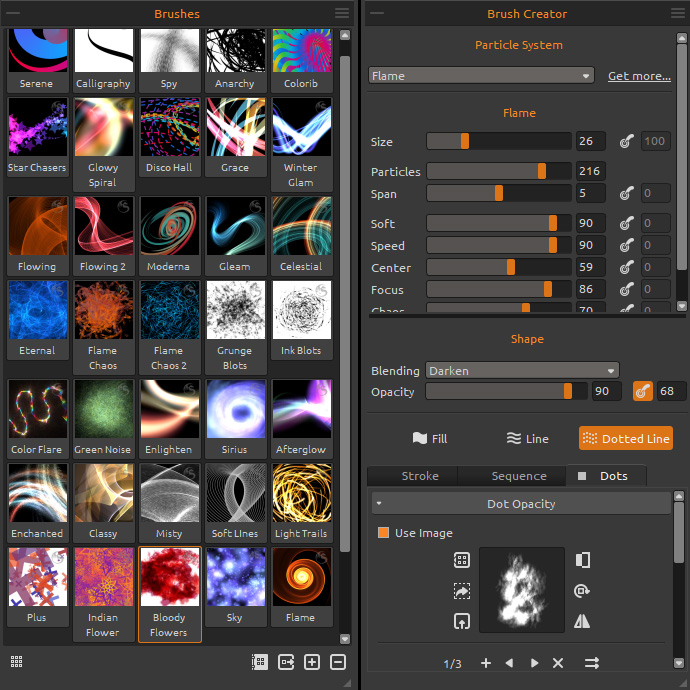The height and width of the screenshot is (690, 690).
Task: Select the Fill shape button
Action: click(430, 439)
